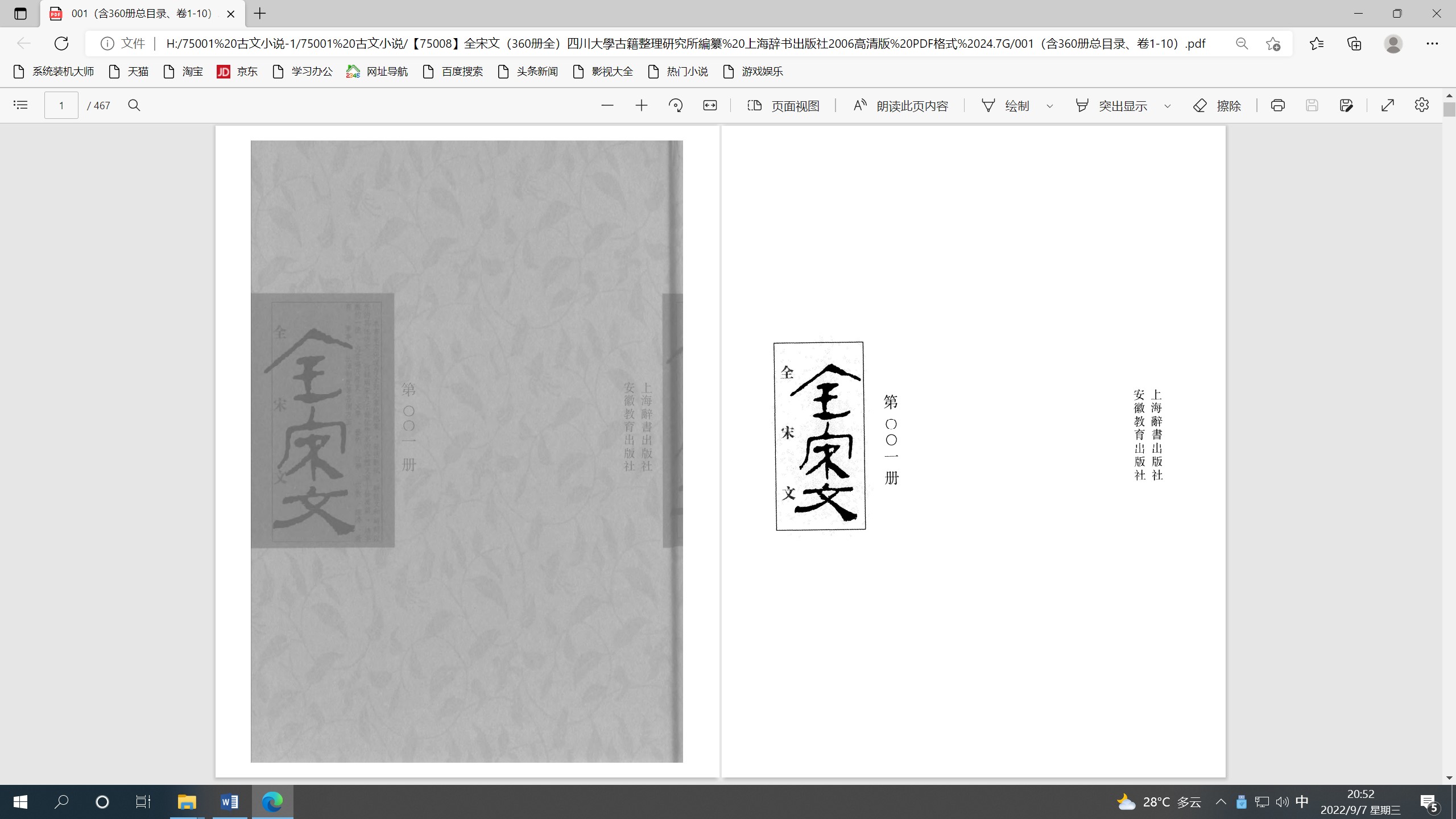Open the 学习办公 bookmark
The height and width of the screenshot is (819, 1456).
(303, 72)
